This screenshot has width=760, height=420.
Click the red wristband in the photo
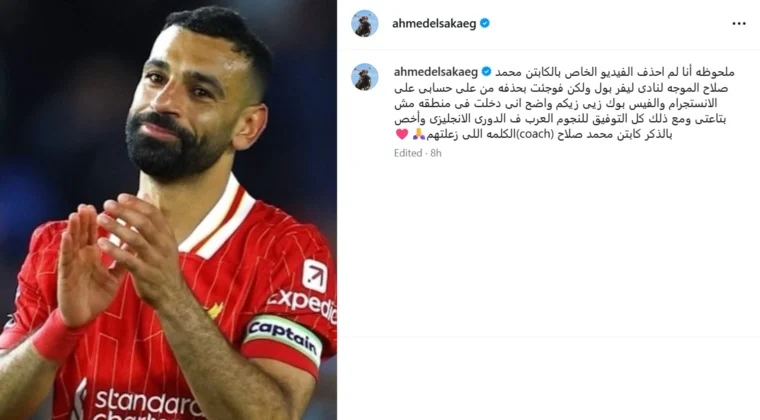(x=52, y=337)
